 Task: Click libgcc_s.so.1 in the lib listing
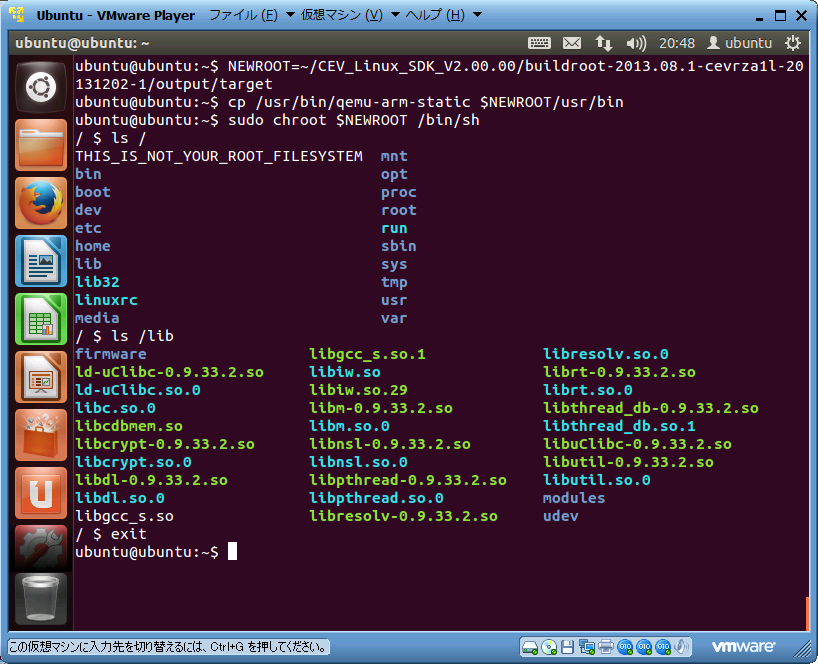pyautogui.click(x=367, y=354)
